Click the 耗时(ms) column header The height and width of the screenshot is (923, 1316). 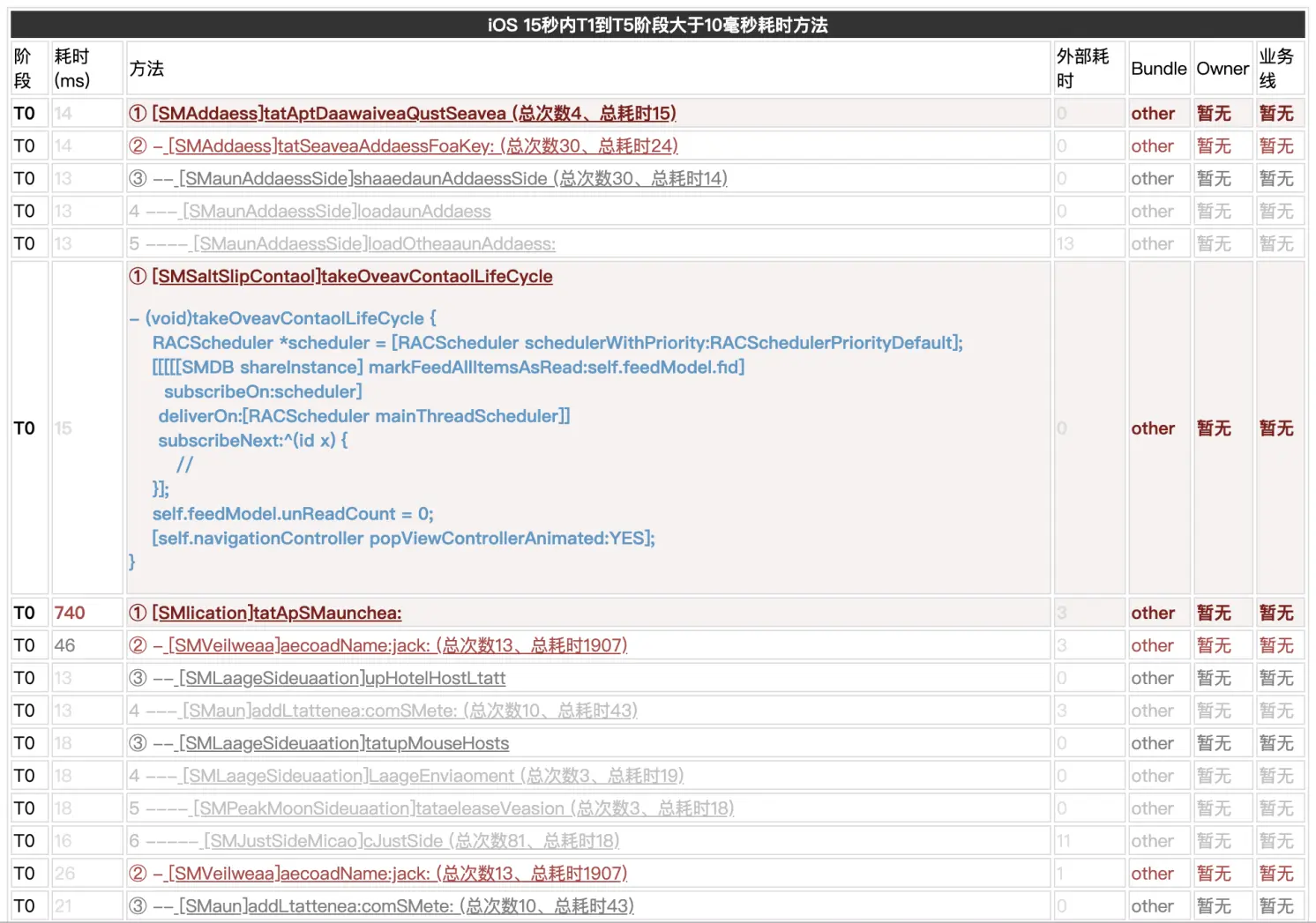point(72,69)
